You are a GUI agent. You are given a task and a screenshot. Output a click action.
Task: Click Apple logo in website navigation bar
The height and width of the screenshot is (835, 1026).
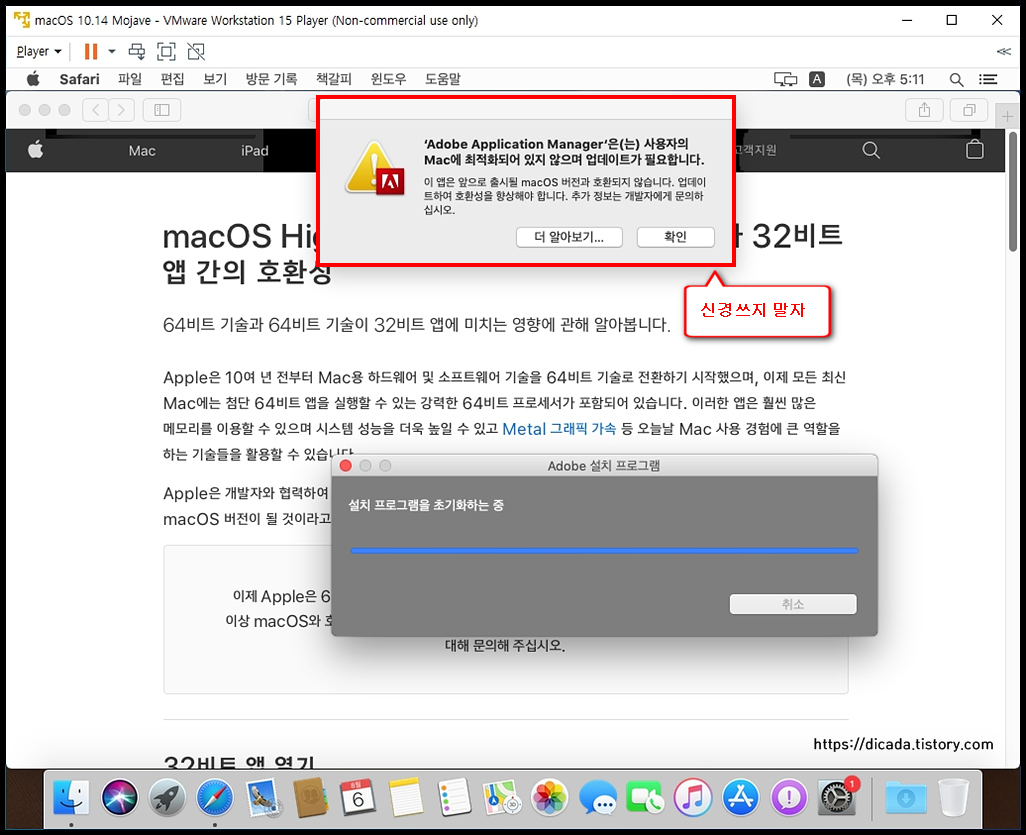[35, 150]
